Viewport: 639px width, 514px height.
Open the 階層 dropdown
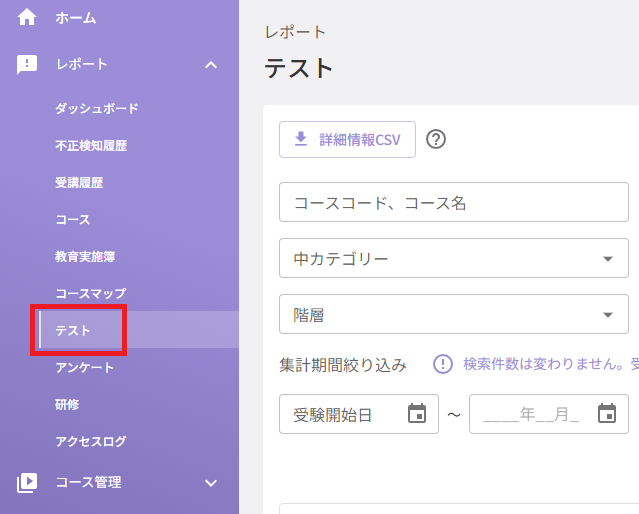tap(454, 314)
